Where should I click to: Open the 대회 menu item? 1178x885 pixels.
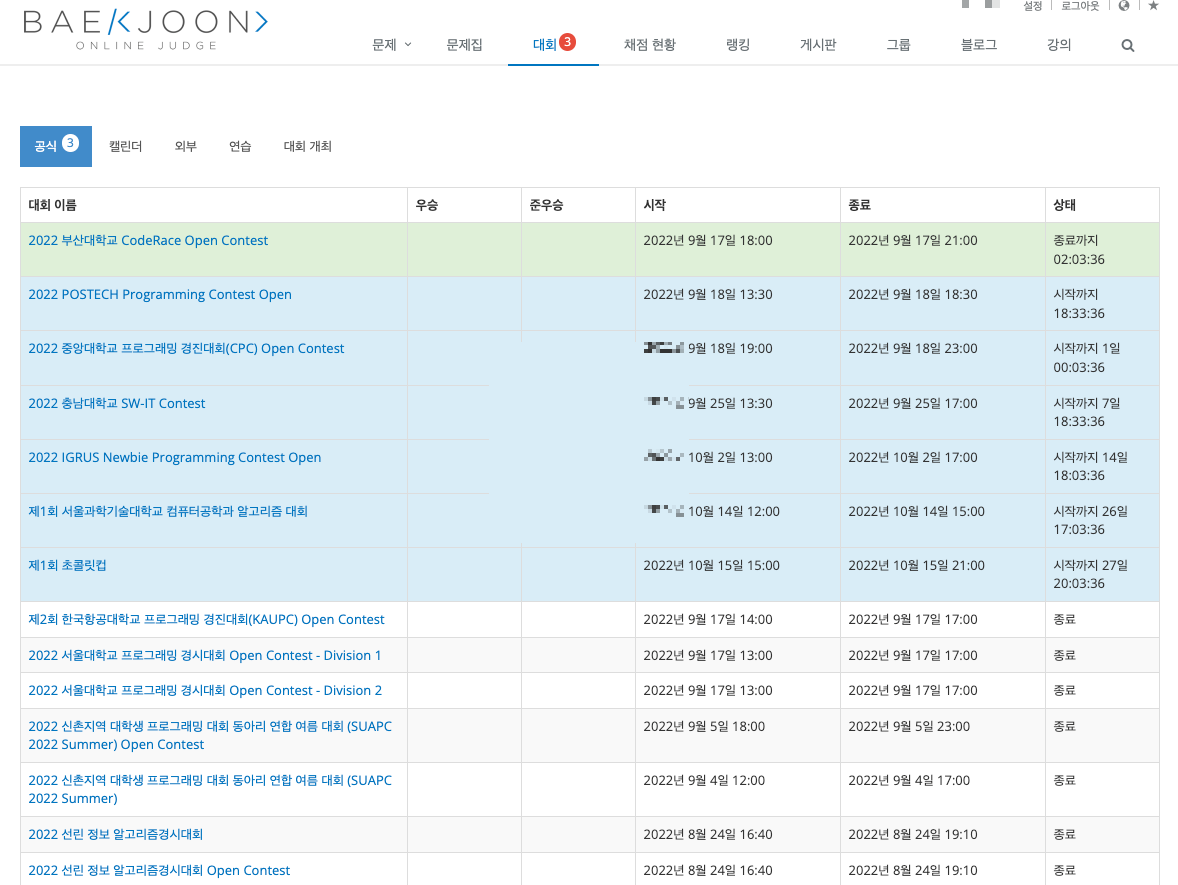click(554, 44)
